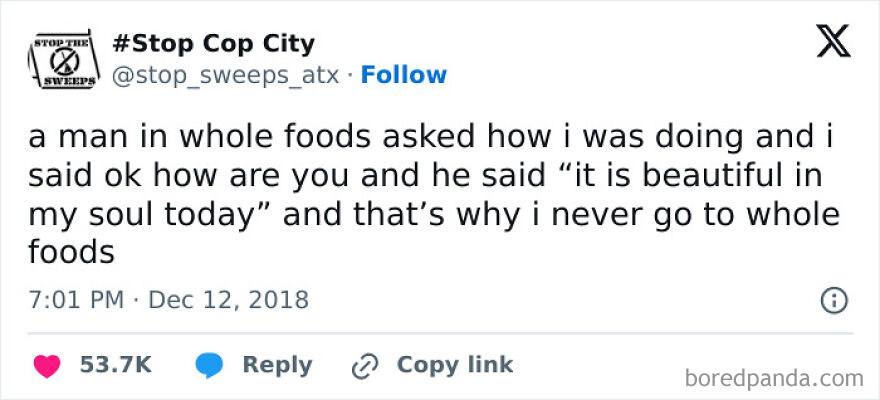Click the boredpanda.com watermark
The image size is (880, 400).
(776, 378)
